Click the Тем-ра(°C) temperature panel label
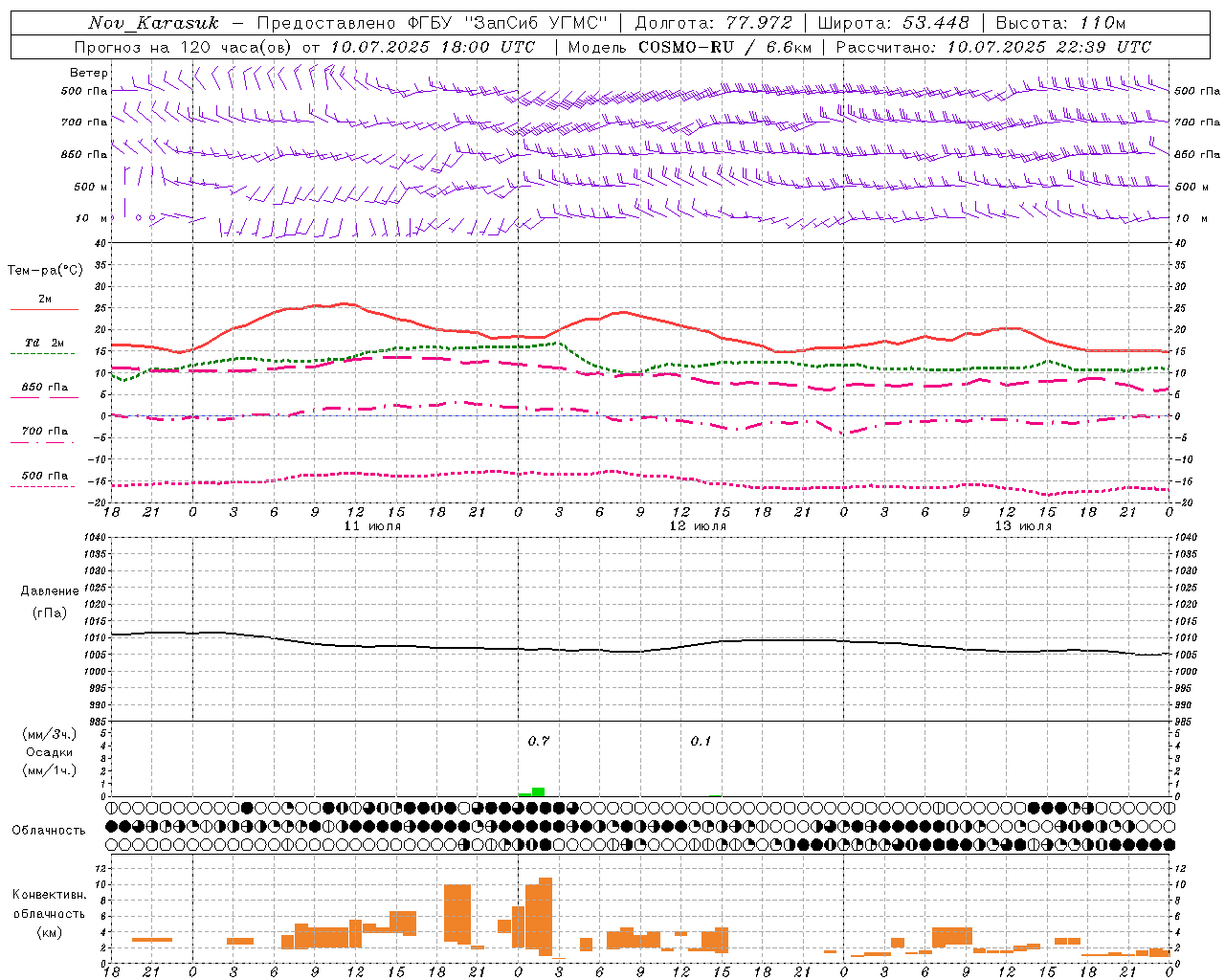This screenshot has height=980, width=1225. click(x=45, y=271)
